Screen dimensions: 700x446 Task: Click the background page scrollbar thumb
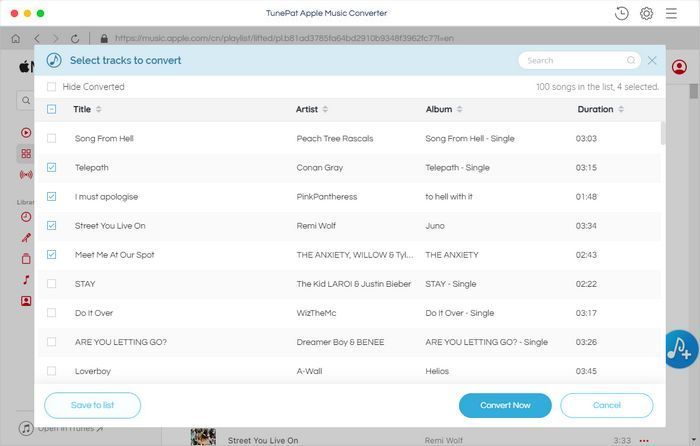(693, 91)
